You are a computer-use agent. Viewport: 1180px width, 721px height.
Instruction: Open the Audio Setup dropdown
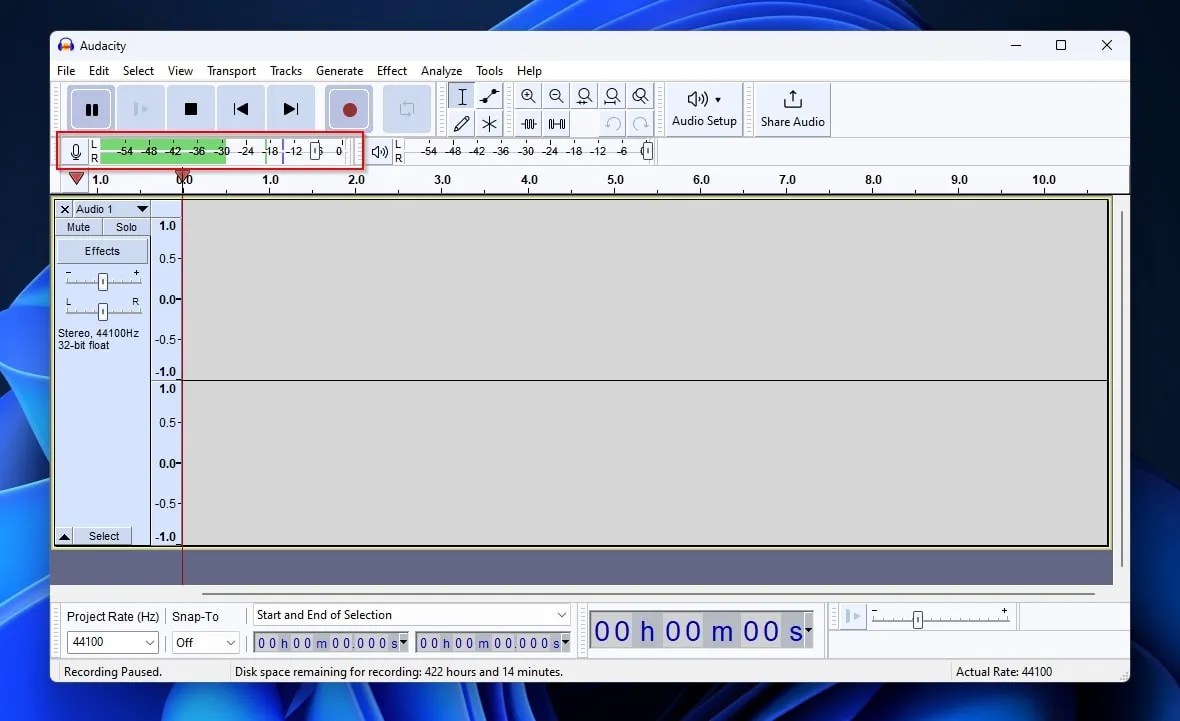point(703,108)
